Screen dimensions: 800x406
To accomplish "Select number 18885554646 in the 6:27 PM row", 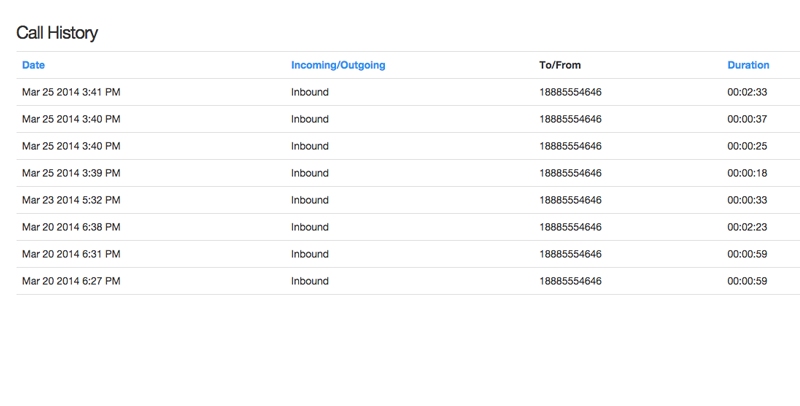I will point(570,282).
